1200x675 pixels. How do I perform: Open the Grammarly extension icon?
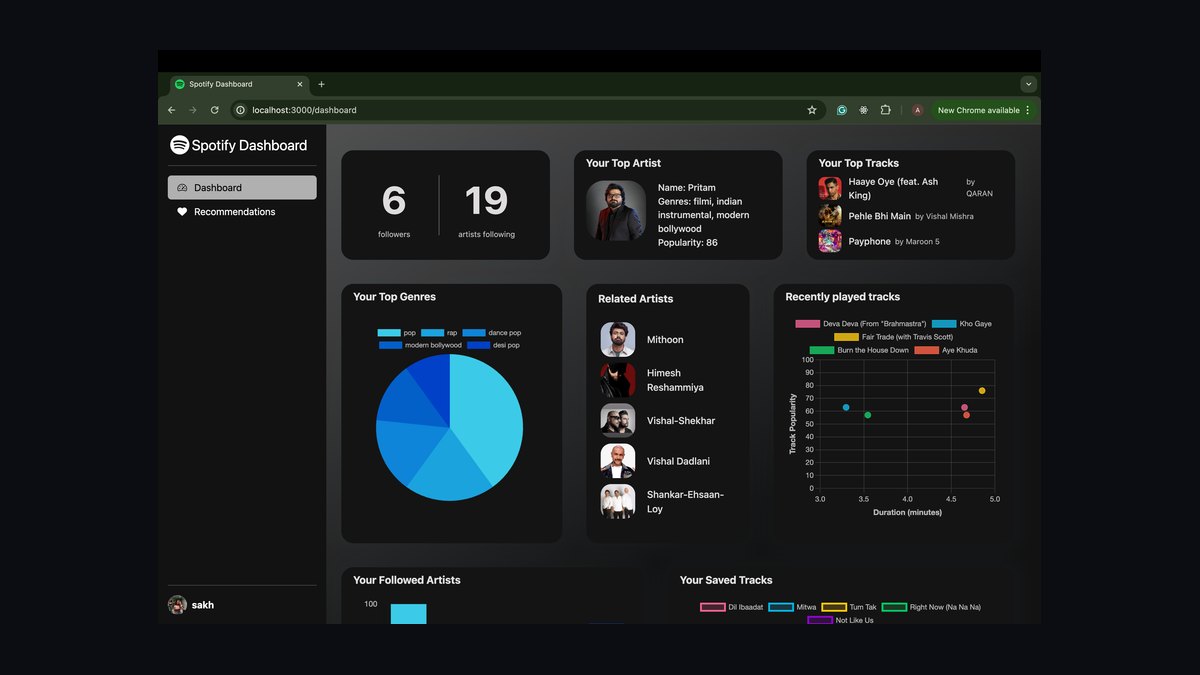click(x=842, y=110)
